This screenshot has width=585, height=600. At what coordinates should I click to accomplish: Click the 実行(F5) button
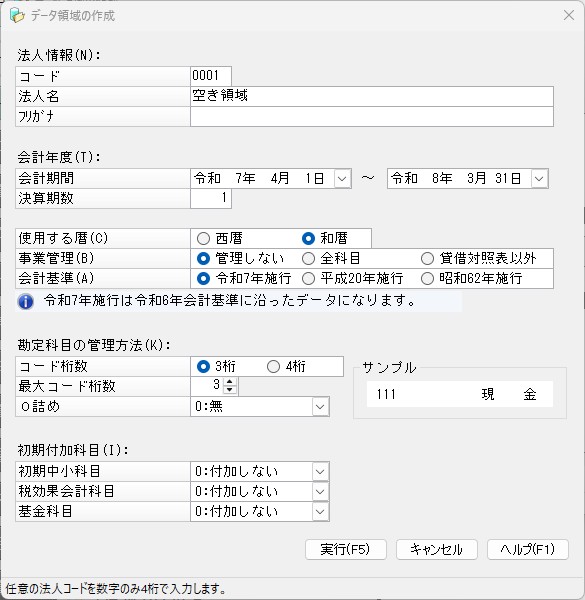coord(345,549)
